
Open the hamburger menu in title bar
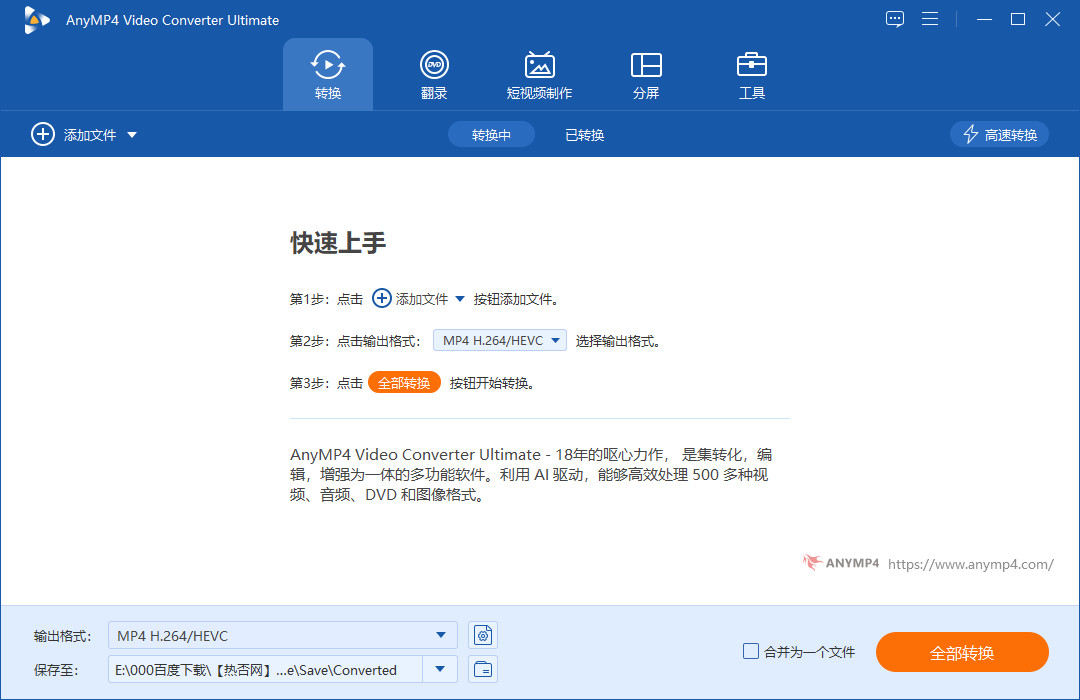coord(930,19)
